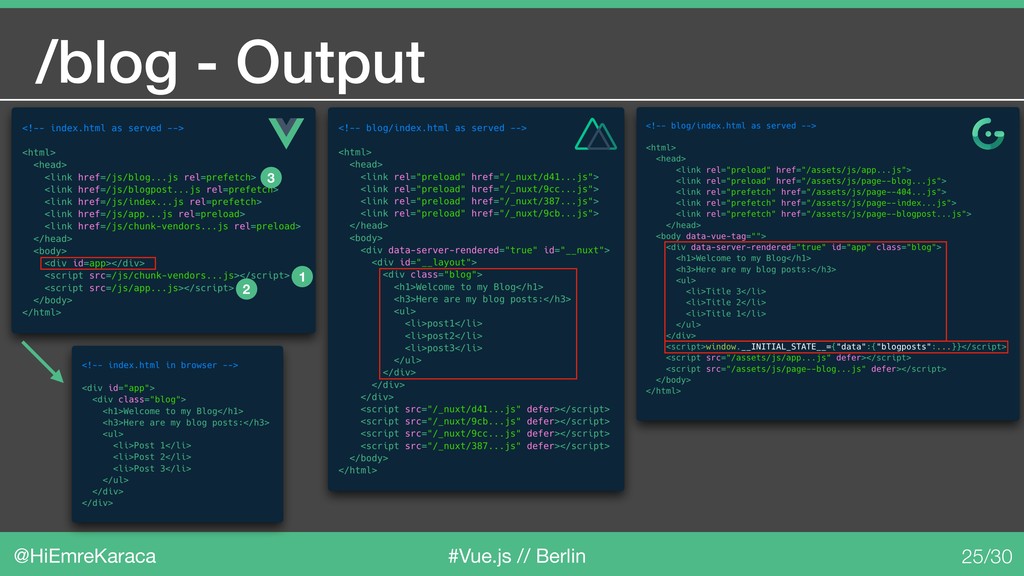The image size is (1024, 576).
Task: Click the Nuxt preload link "/_nuxt/d41...js"
Action: (479, 177)
